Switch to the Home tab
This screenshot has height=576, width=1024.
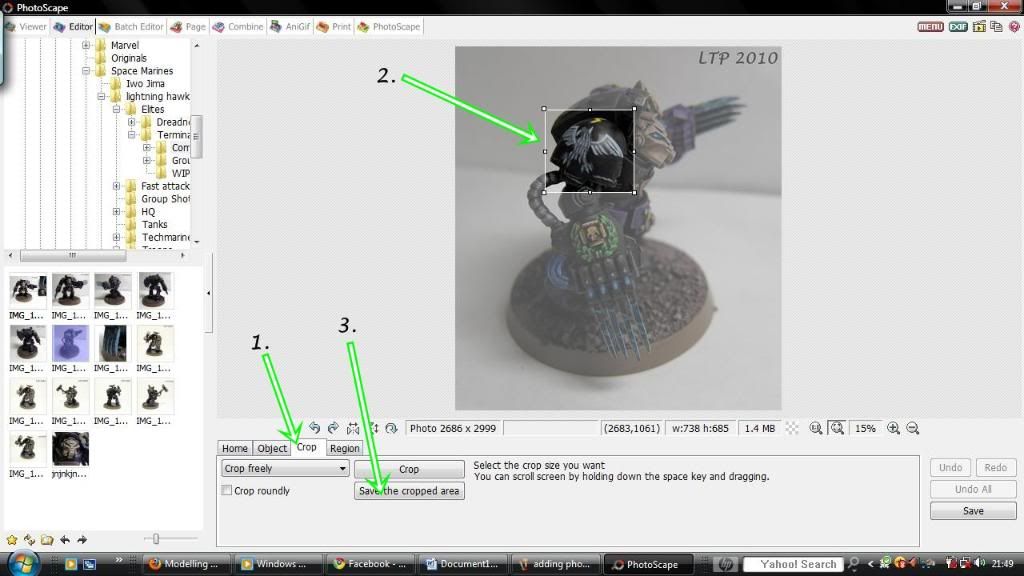coord(234,448)
